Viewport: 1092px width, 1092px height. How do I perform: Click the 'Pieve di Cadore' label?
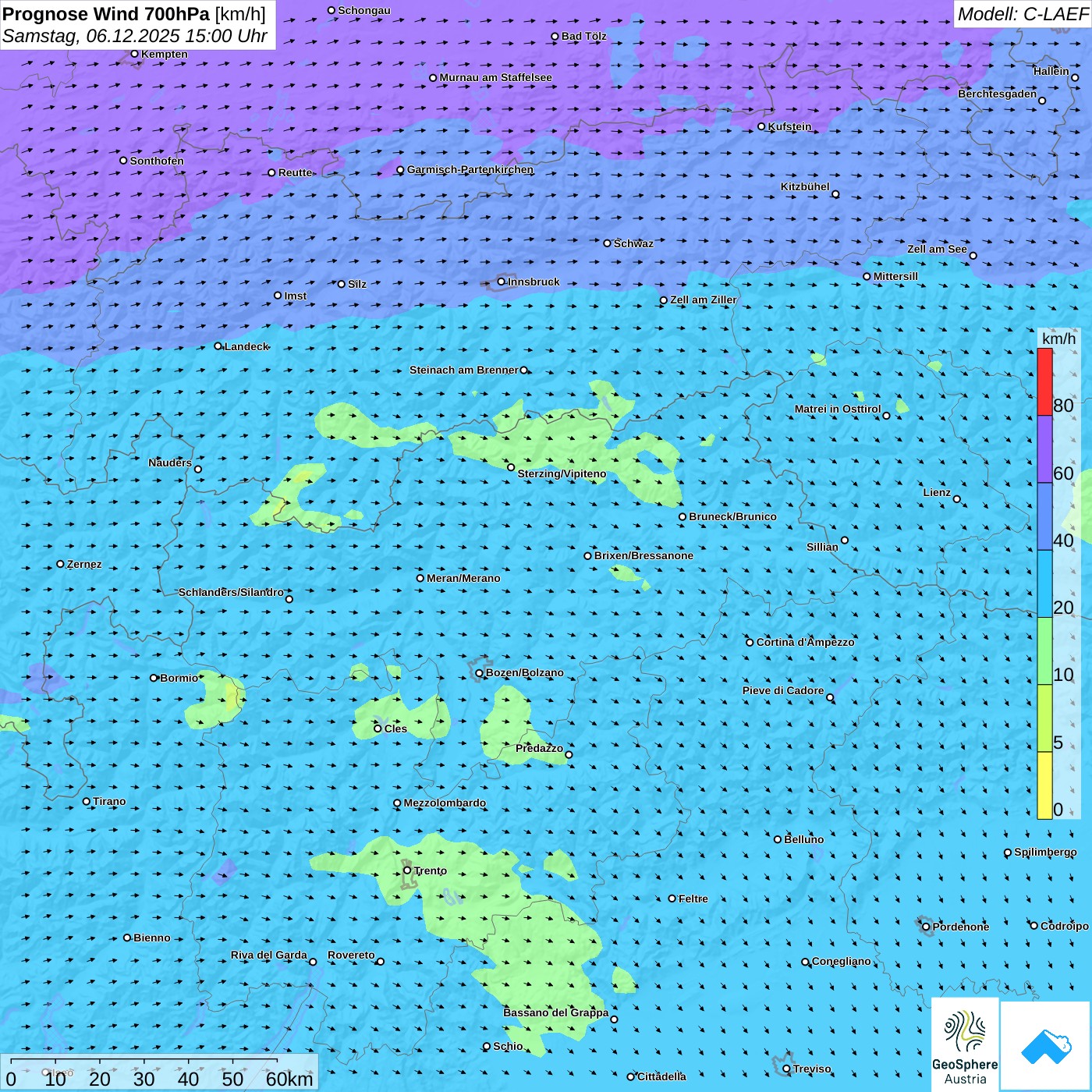tap(782, 690)
